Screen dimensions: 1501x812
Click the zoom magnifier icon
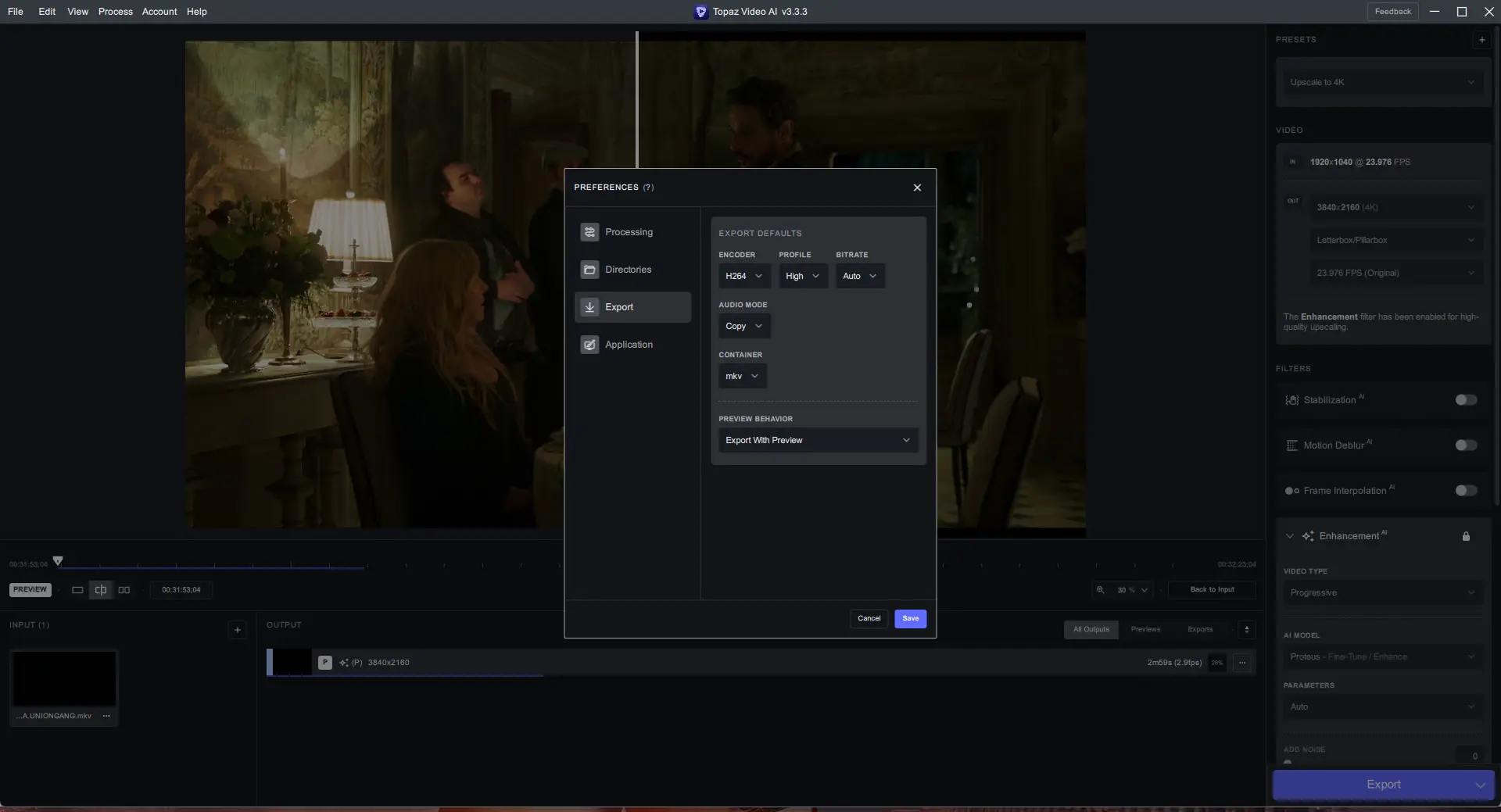(1100, 590)
